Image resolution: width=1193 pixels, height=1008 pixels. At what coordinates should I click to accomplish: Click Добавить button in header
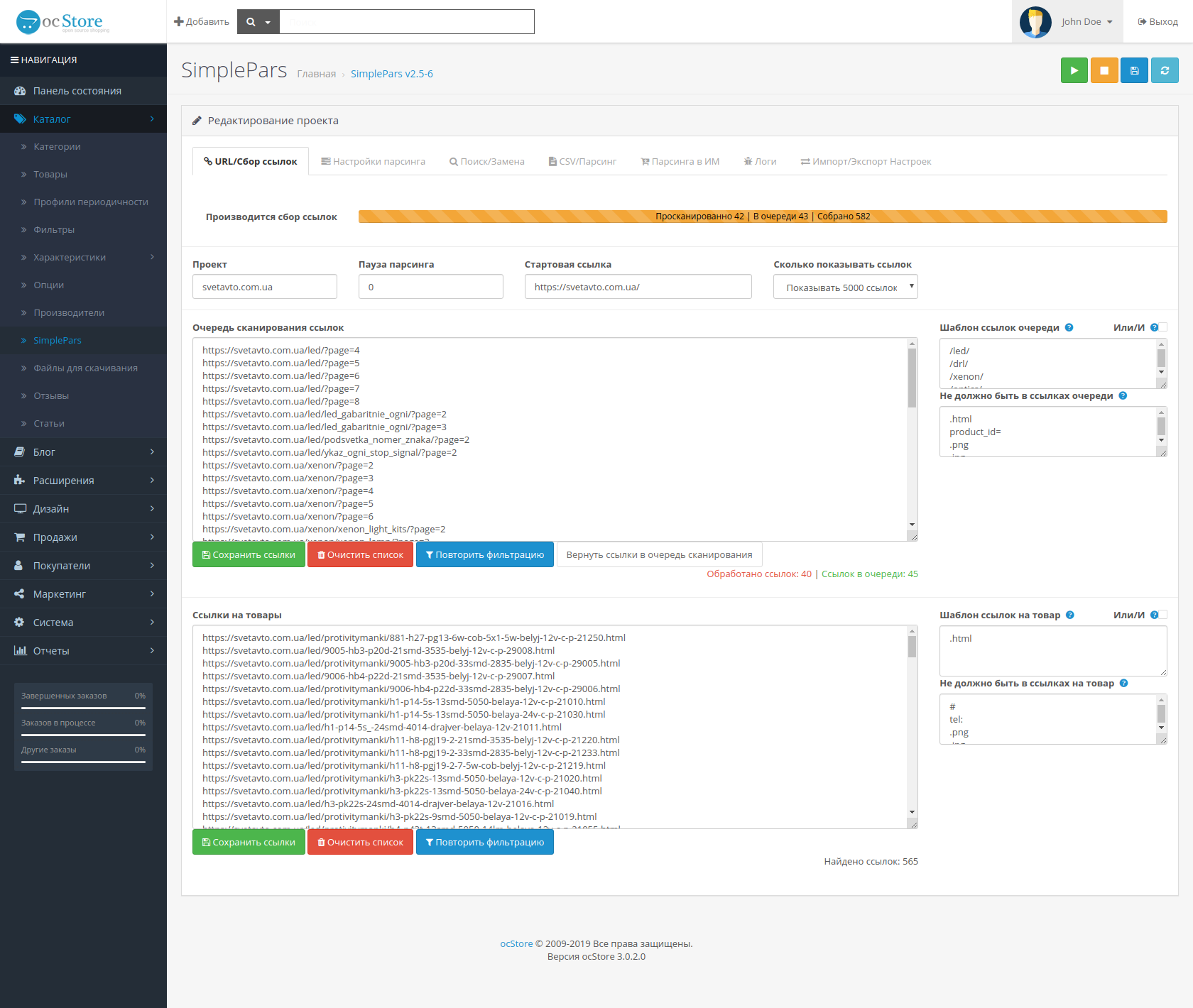pyautogui.click(x=202, y=22)
